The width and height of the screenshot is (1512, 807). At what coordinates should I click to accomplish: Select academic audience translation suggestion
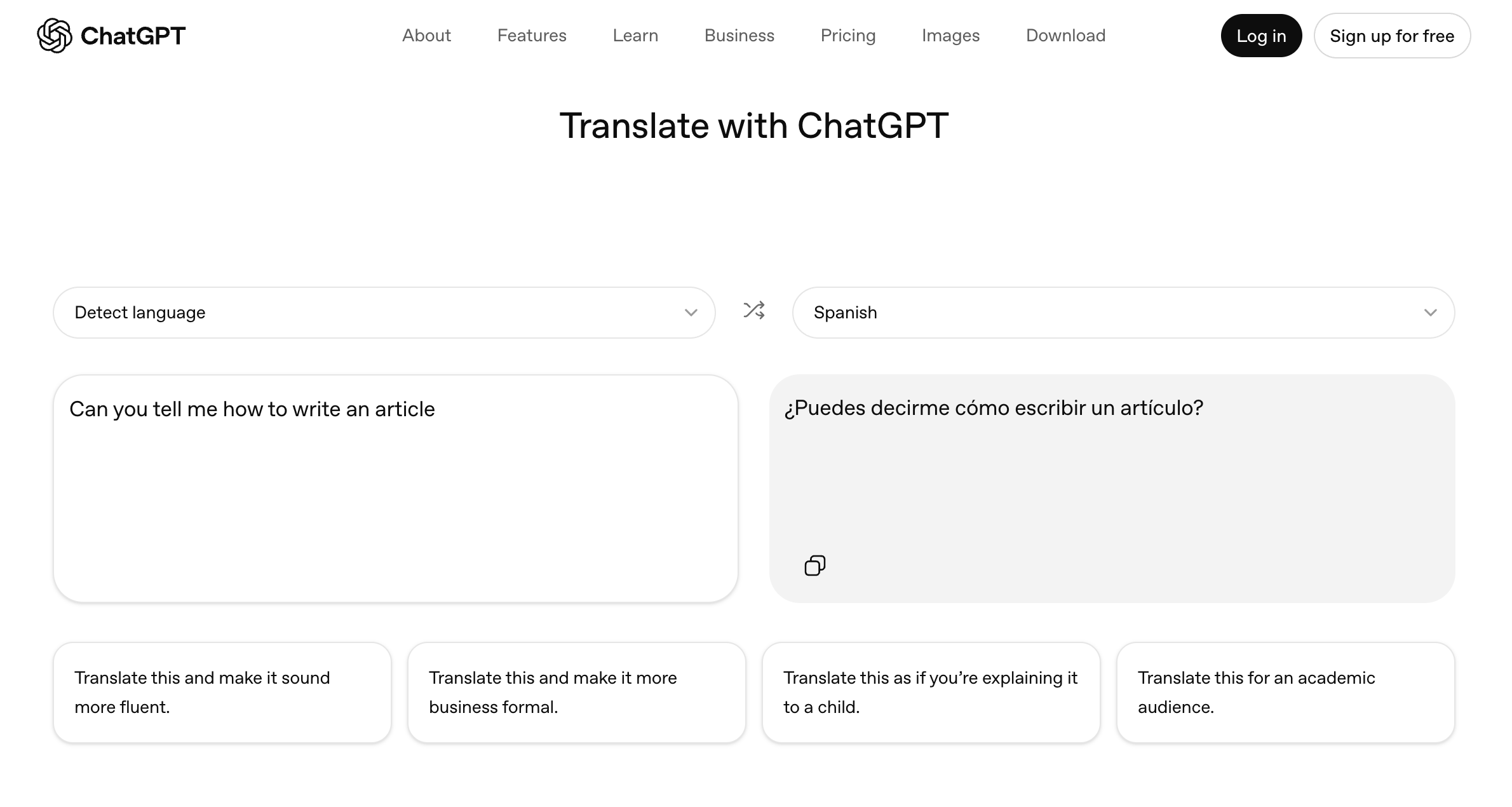pyautogui.click(x=1285, y=692)
